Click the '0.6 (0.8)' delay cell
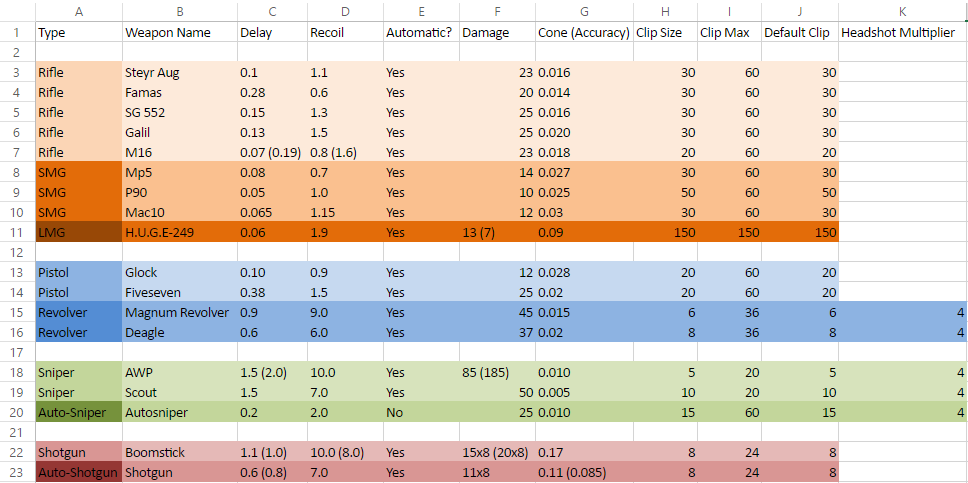 coord(272,473)
